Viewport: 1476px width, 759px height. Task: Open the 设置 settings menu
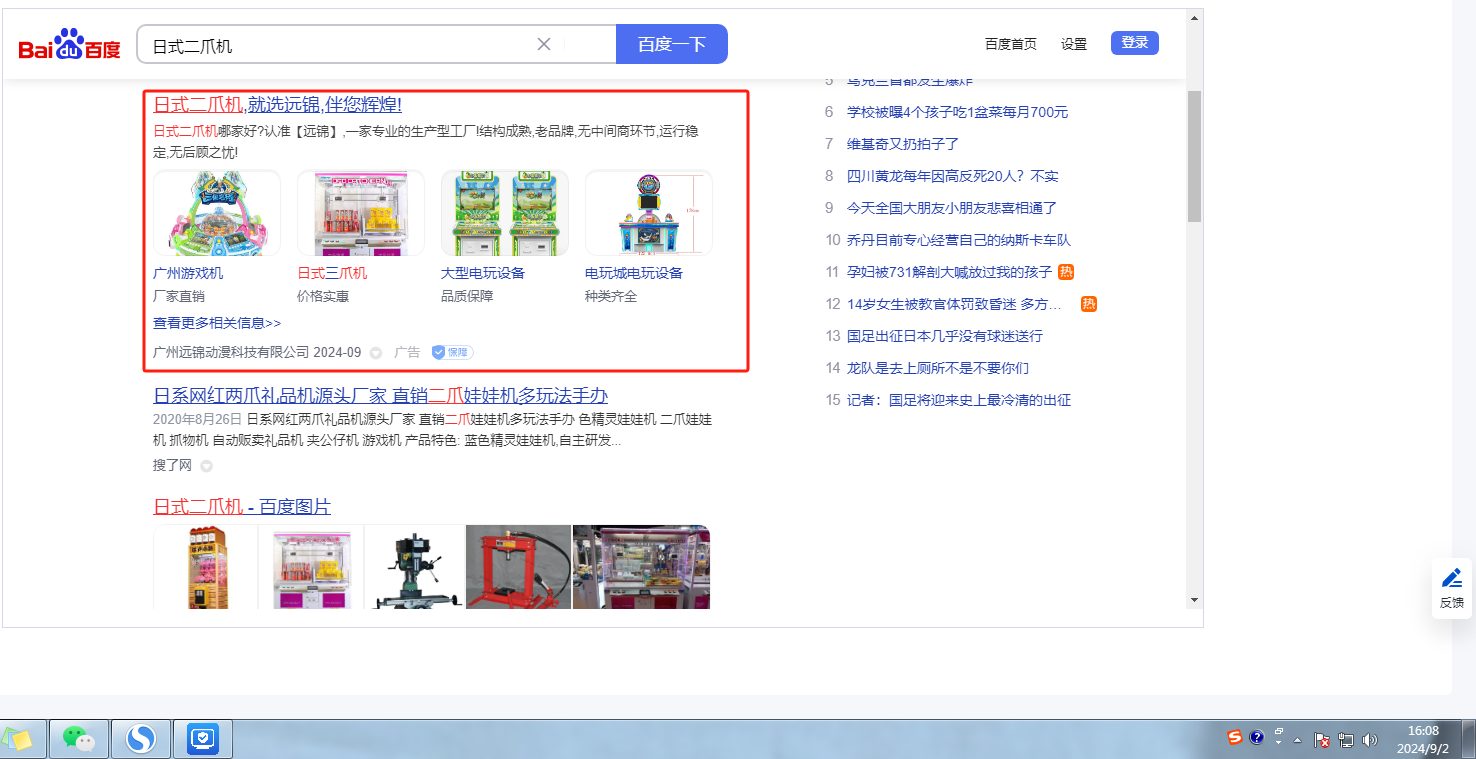(1074, 44)
